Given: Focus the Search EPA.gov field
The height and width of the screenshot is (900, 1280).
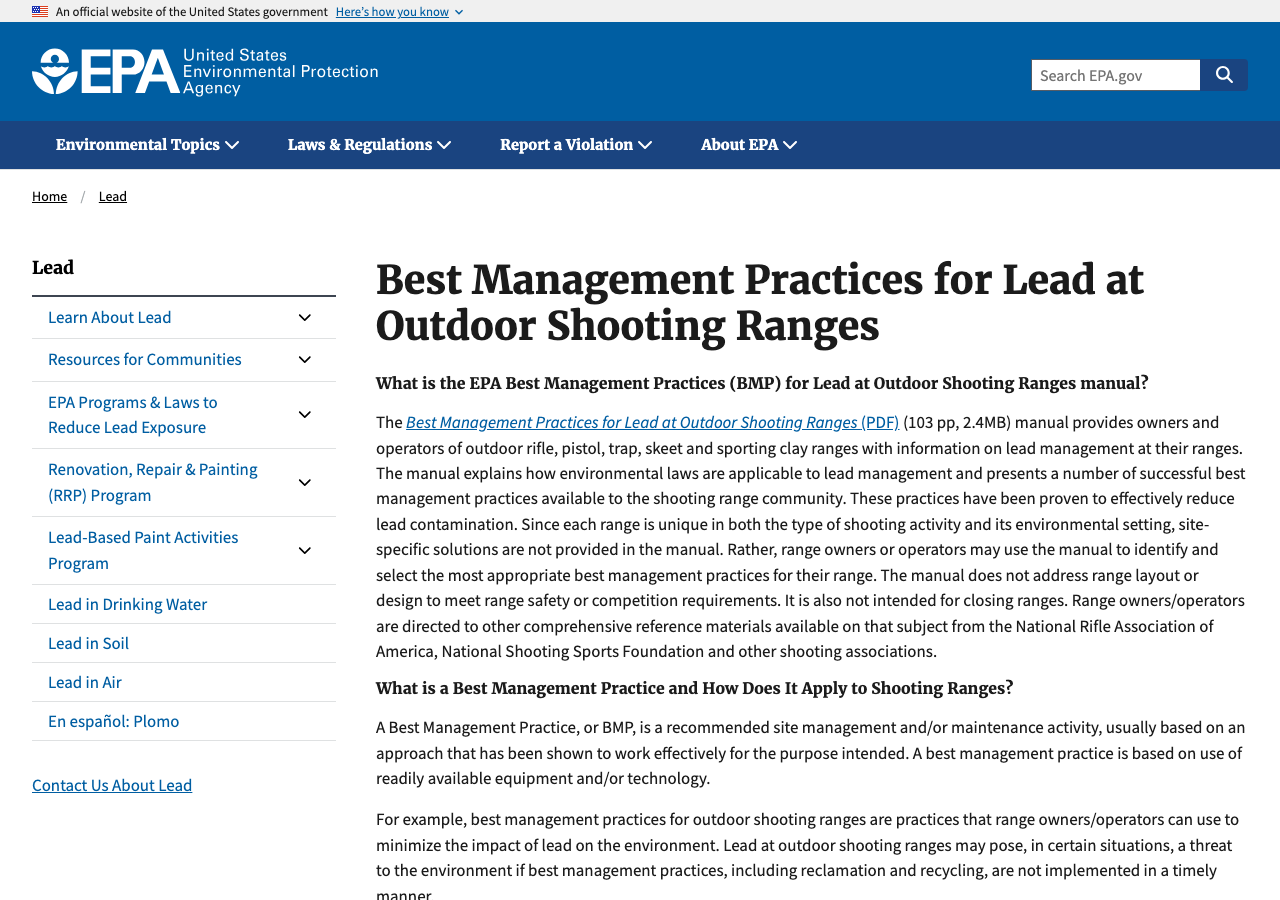Looking at the screenshot, I should tap(1116, 75).
